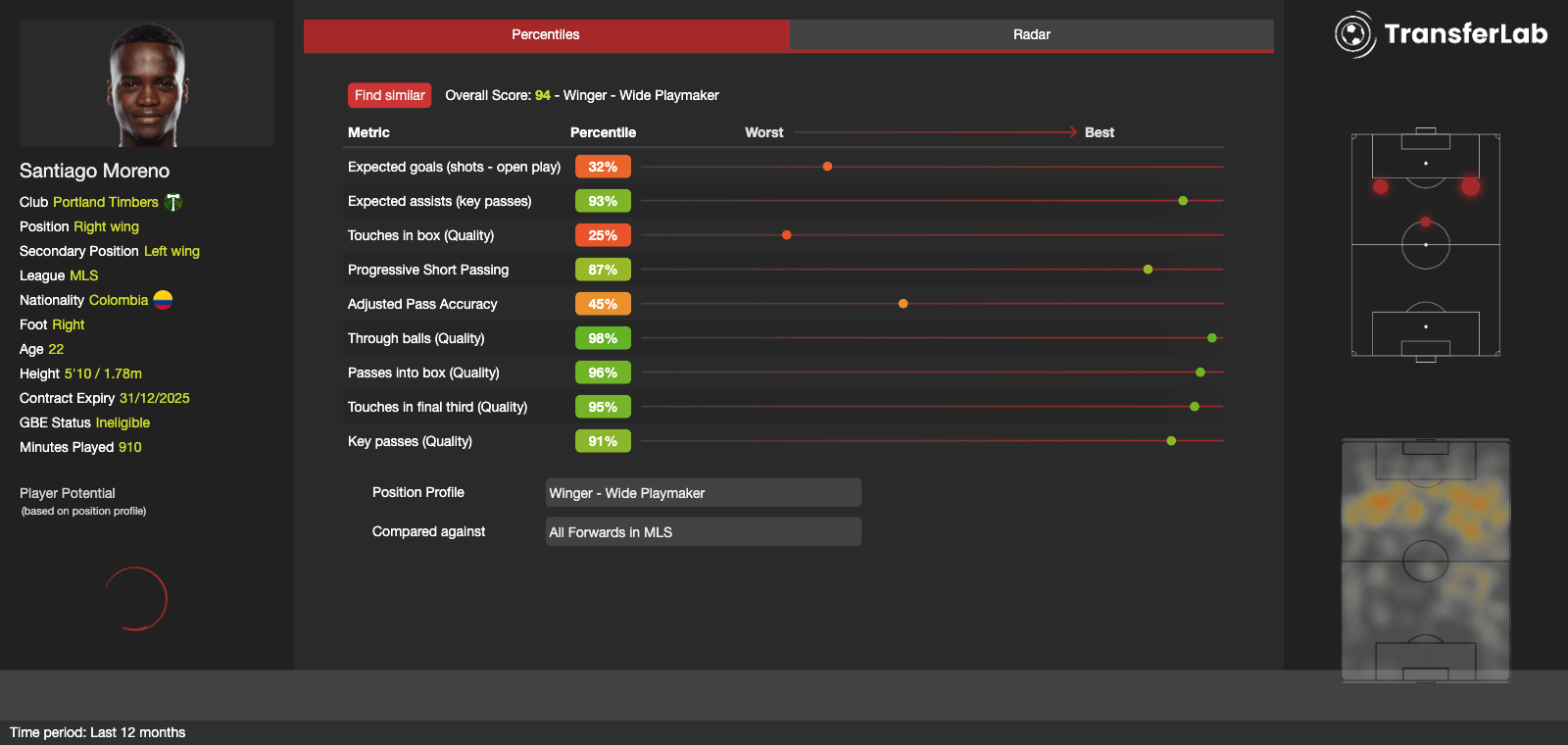Click the Colombia flag icon
Screen dimensions: 1568x745
pos(163,300)
